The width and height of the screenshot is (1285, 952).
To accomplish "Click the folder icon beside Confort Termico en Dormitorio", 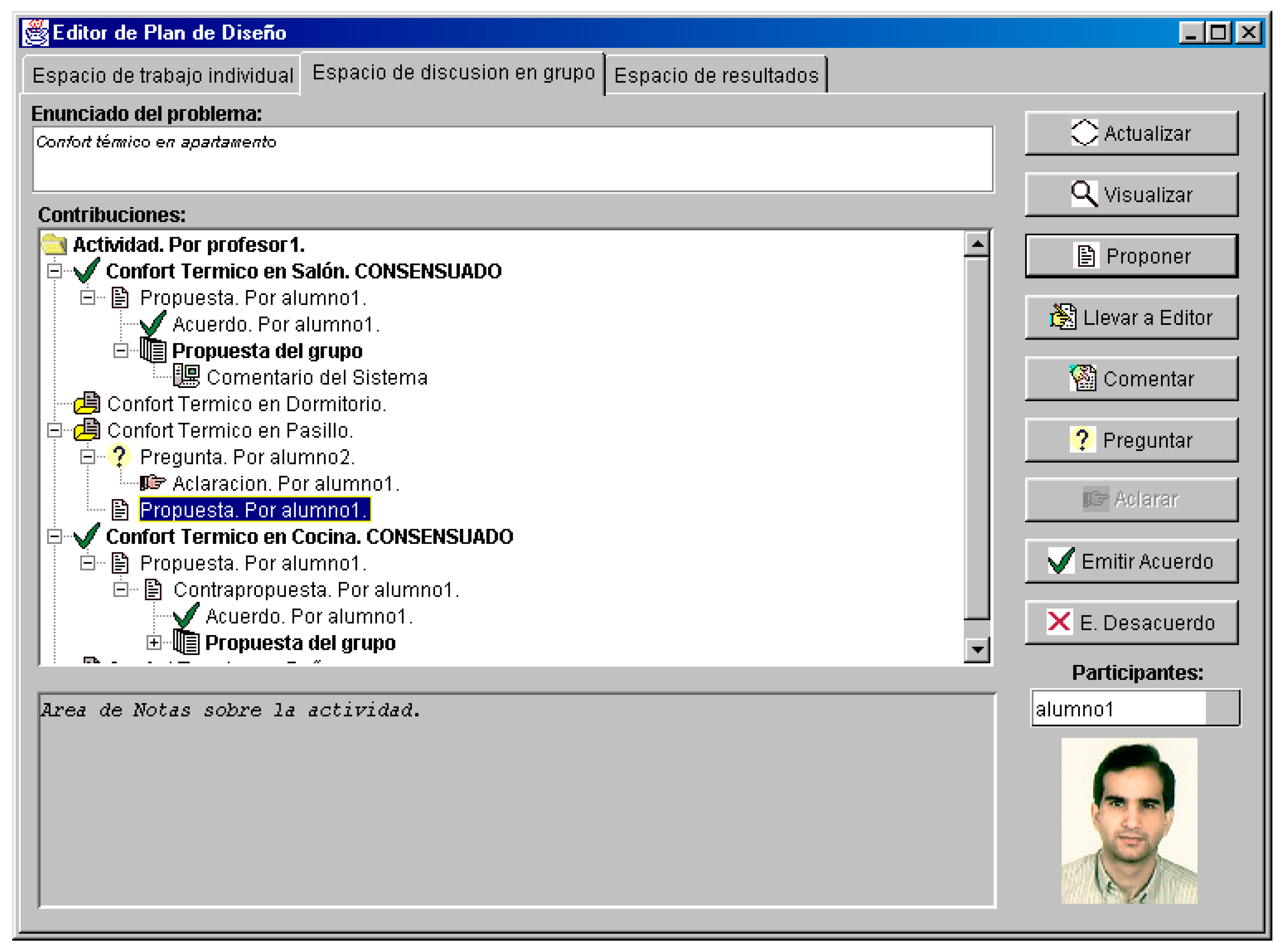I will pos(87,404).
